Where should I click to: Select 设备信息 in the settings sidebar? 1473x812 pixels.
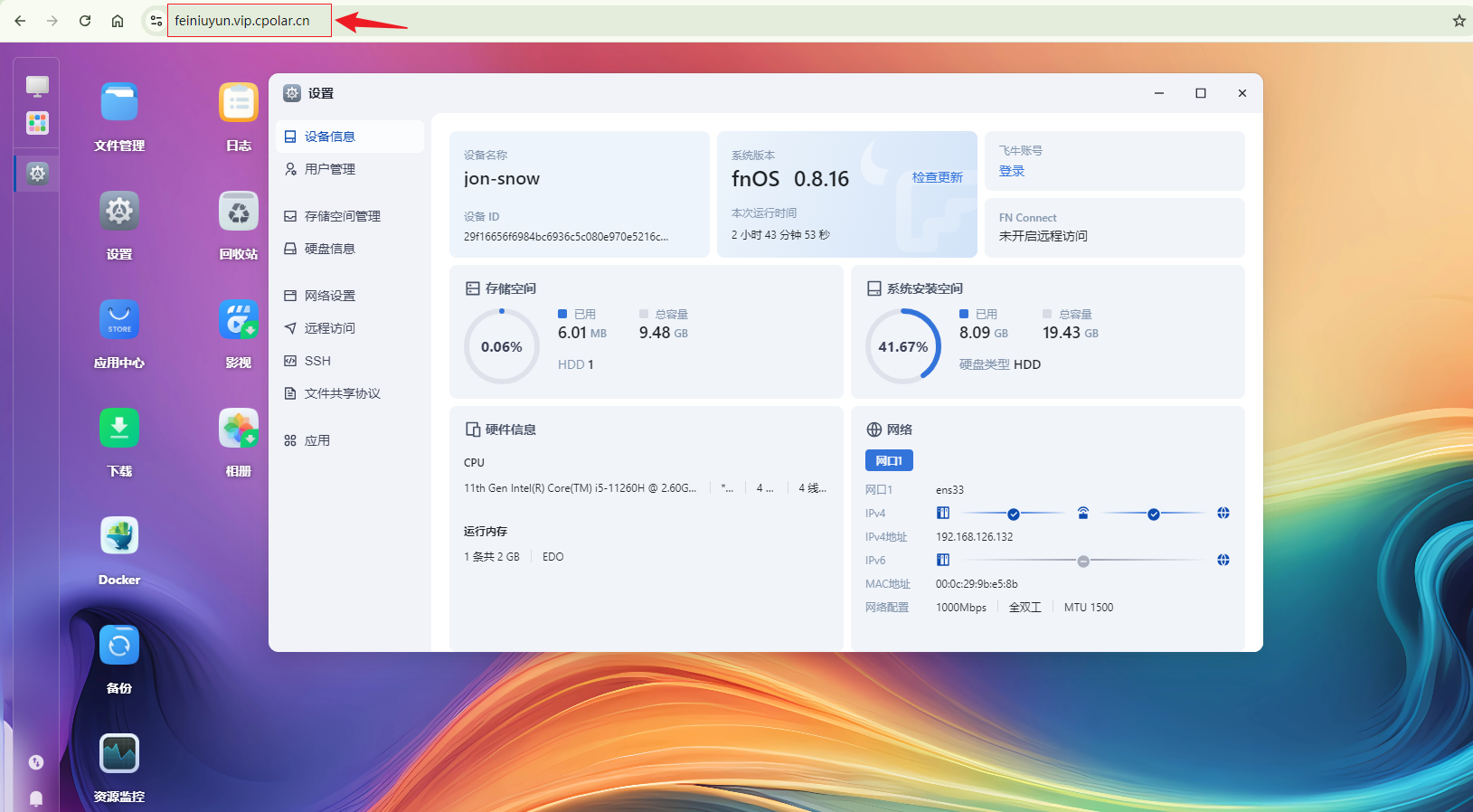[350, 137]
